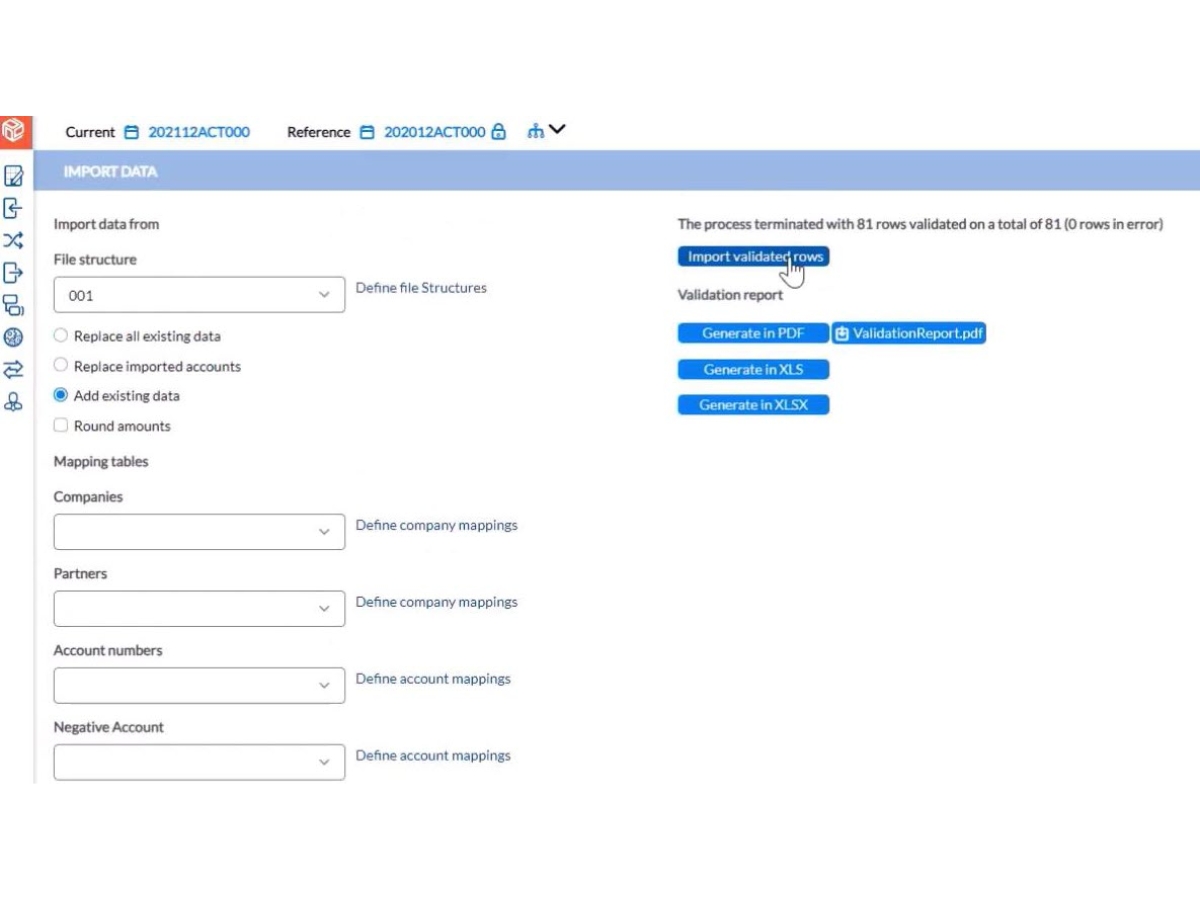The width and height of the screenshot is (1200, 900).
Task: Click the clover-shaped icon at sidebar bottom
Action: [x=13, y=402]
